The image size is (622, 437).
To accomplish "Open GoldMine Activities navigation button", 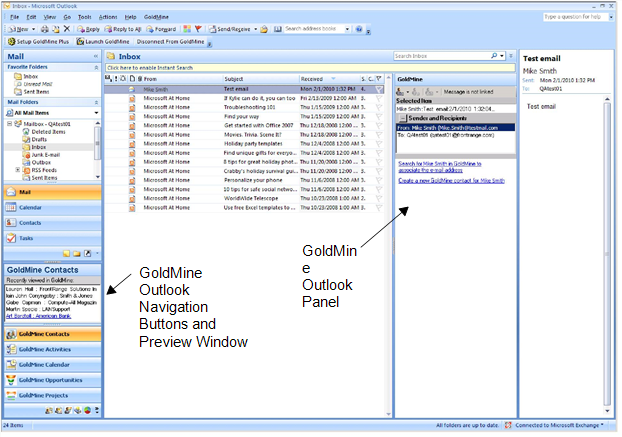I will coord(44,349).
